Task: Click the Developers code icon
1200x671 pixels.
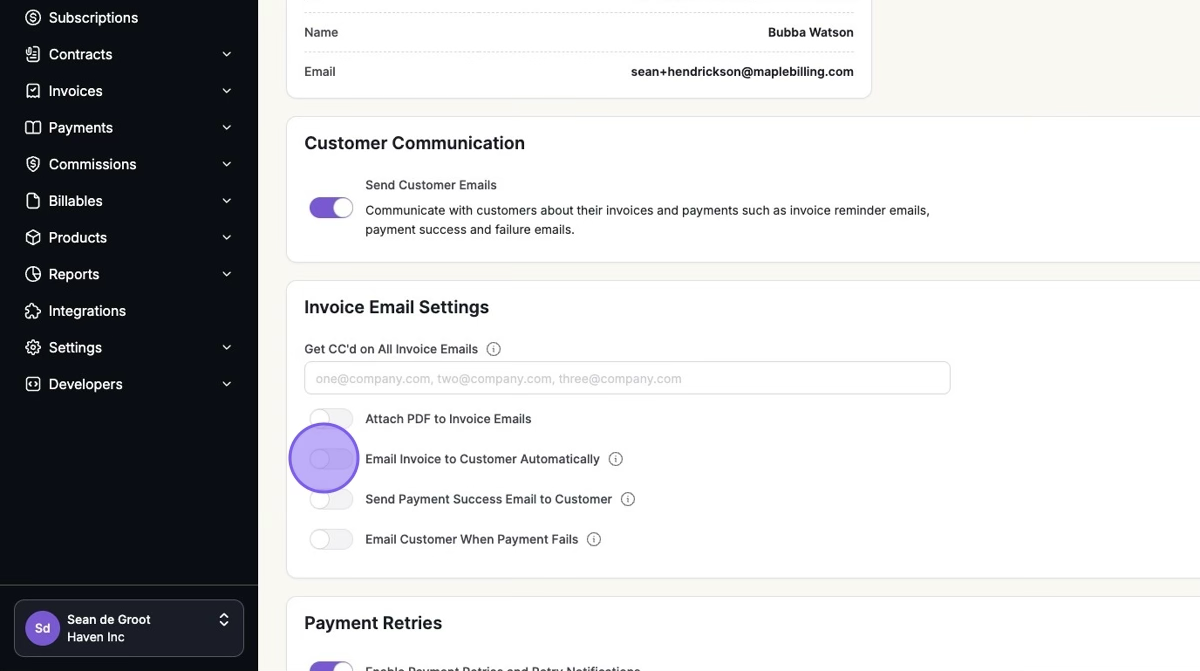Action: [33, 384]
